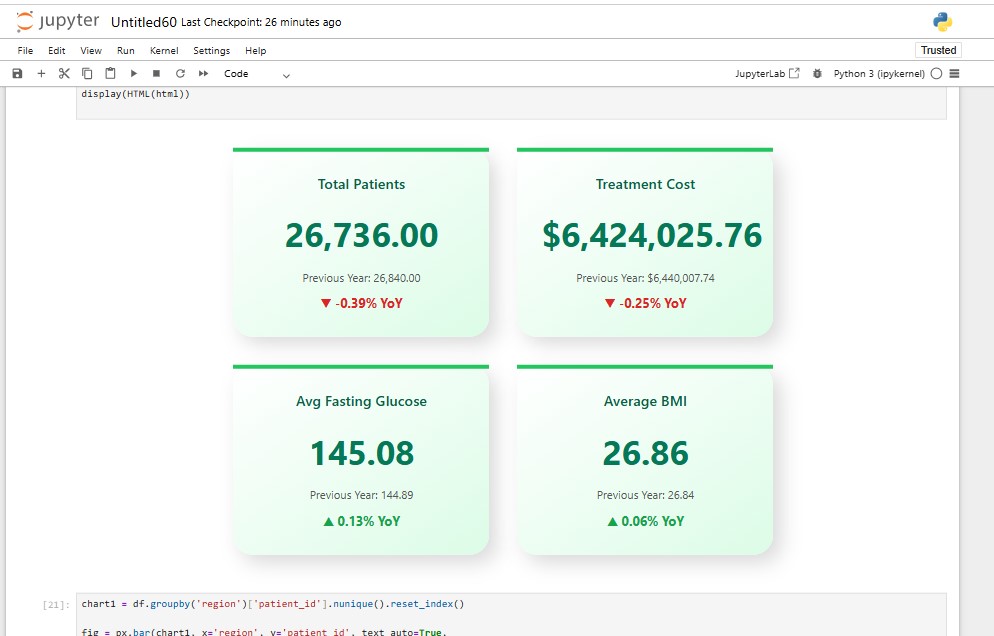Image resolution: width=994 pixels, height=636 pixels.
Task: Open the Kernel menu
Action: [164, 51]
